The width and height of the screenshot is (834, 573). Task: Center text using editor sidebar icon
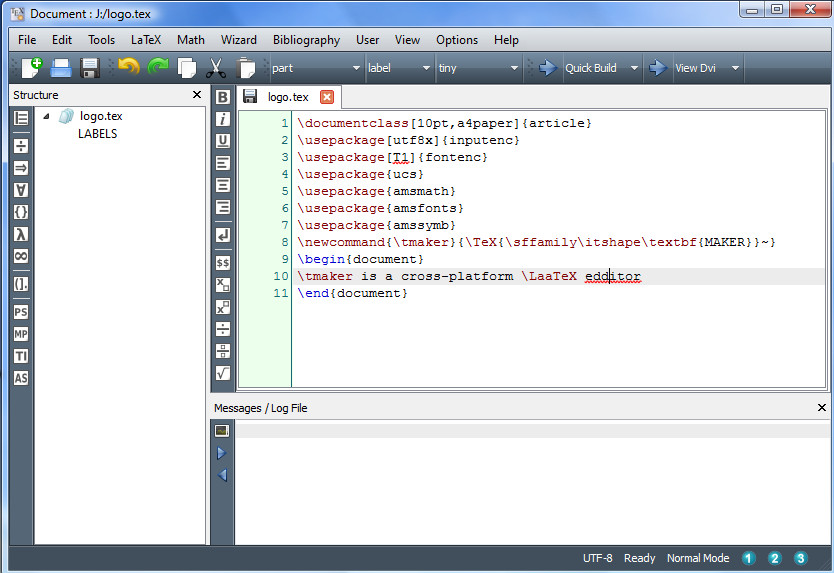pyautogui.click(x=223, y=185)
